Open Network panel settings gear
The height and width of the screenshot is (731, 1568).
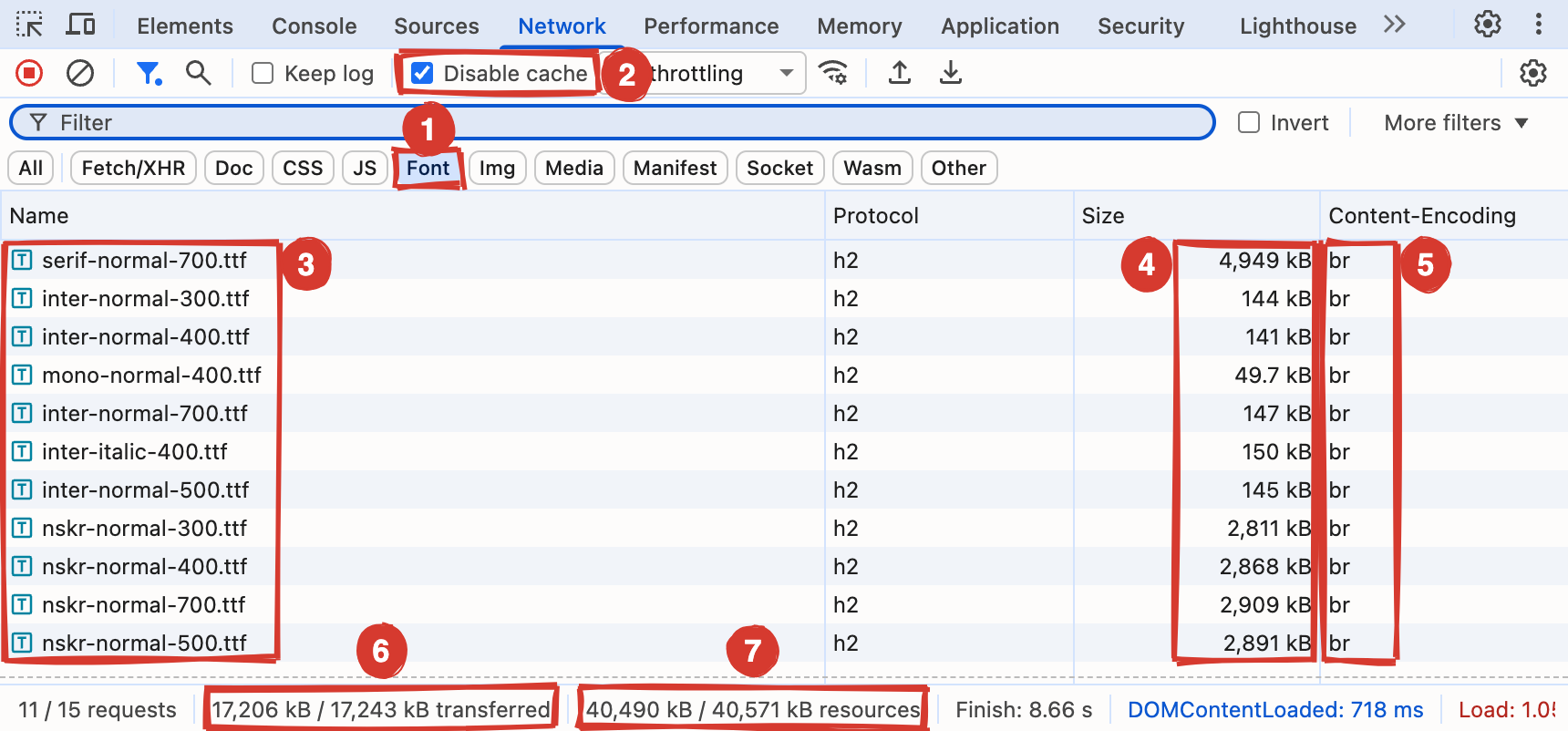point(1533,73)
